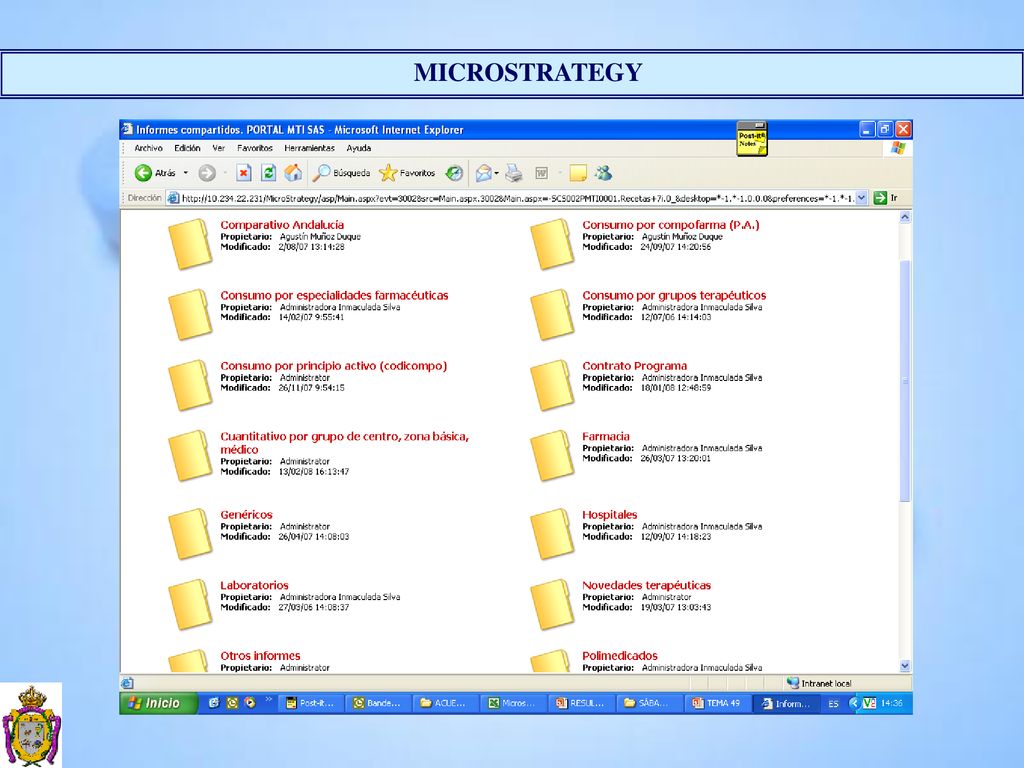Click the Ir go button
The image size is (1024, 768).
(x=886, y=198)
